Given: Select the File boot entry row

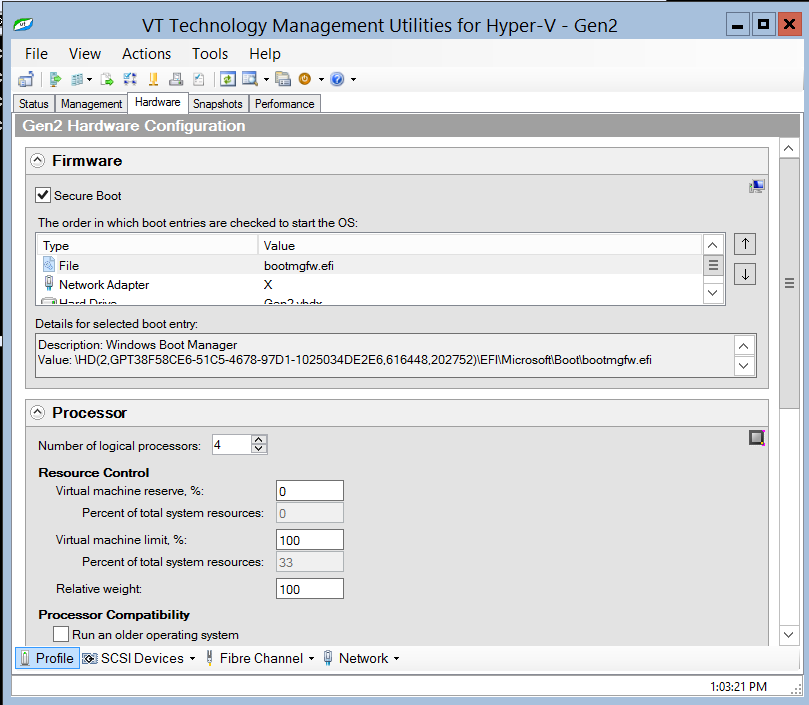Looking at the screenshot, I should 150,265.
